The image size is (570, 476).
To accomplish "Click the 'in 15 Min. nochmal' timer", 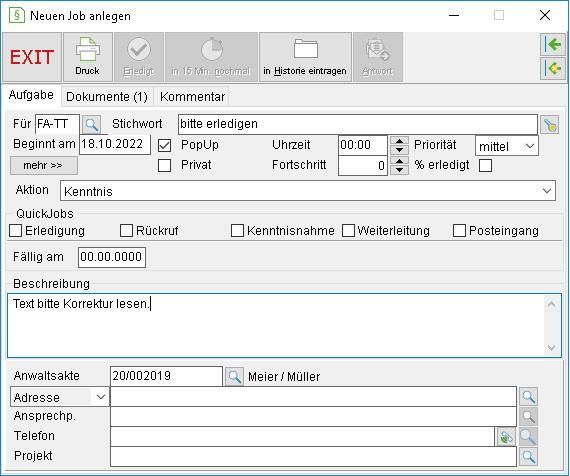I will pos(211,57).
